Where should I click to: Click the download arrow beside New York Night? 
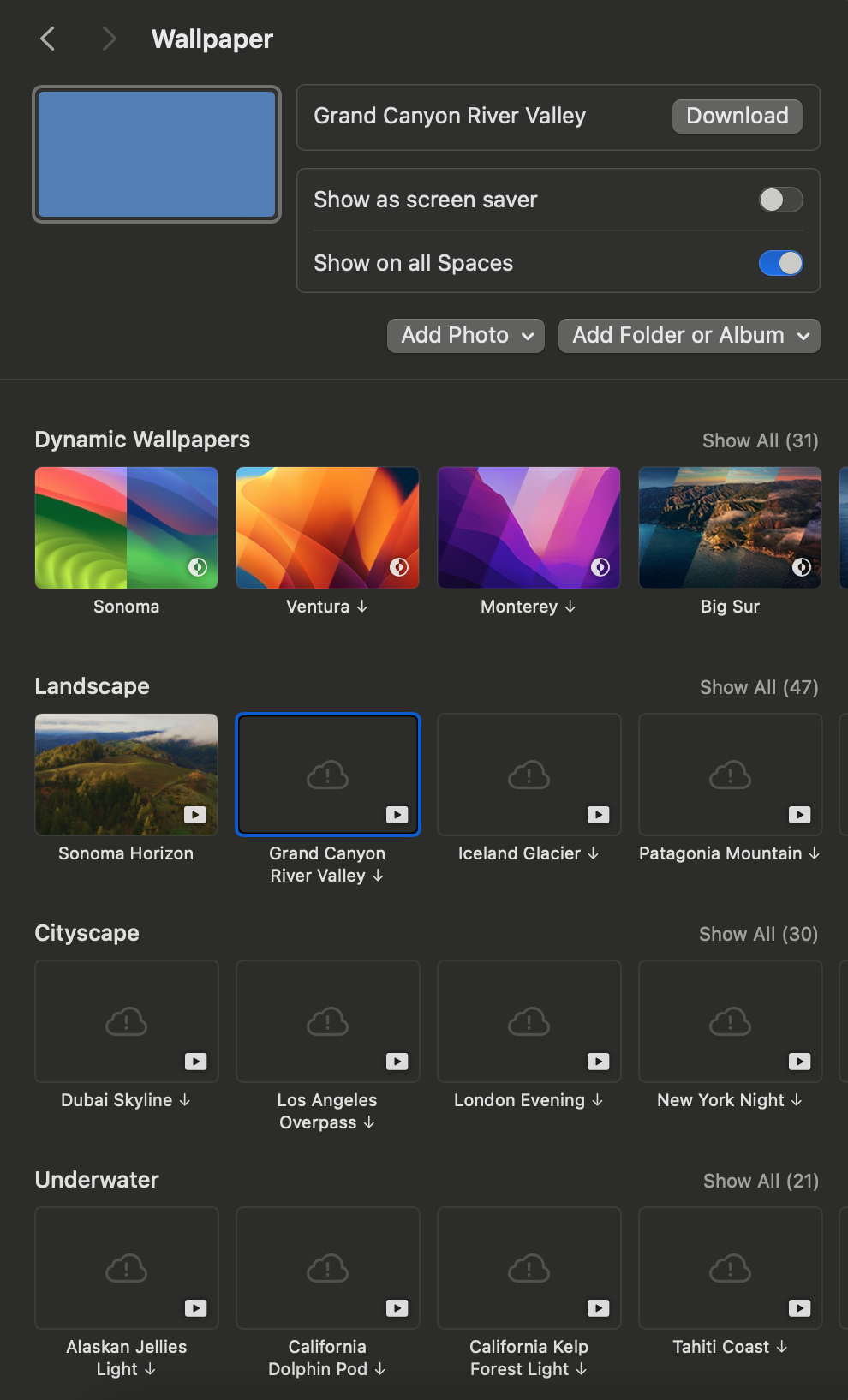pos(797,1100)
